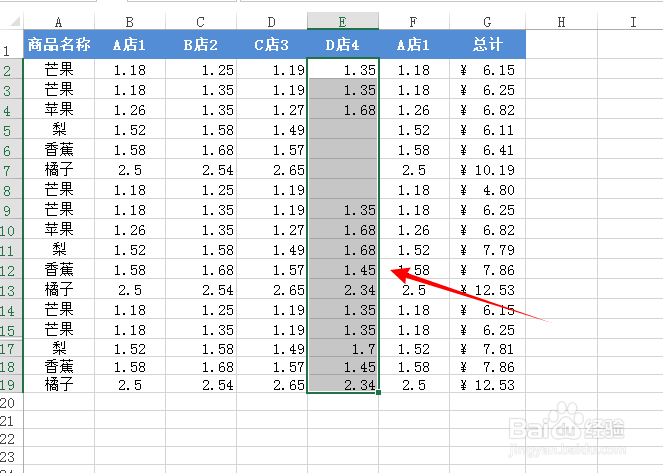Select the ¥ 4.80 total cell
Screen dimensions: 663x473
488,189
